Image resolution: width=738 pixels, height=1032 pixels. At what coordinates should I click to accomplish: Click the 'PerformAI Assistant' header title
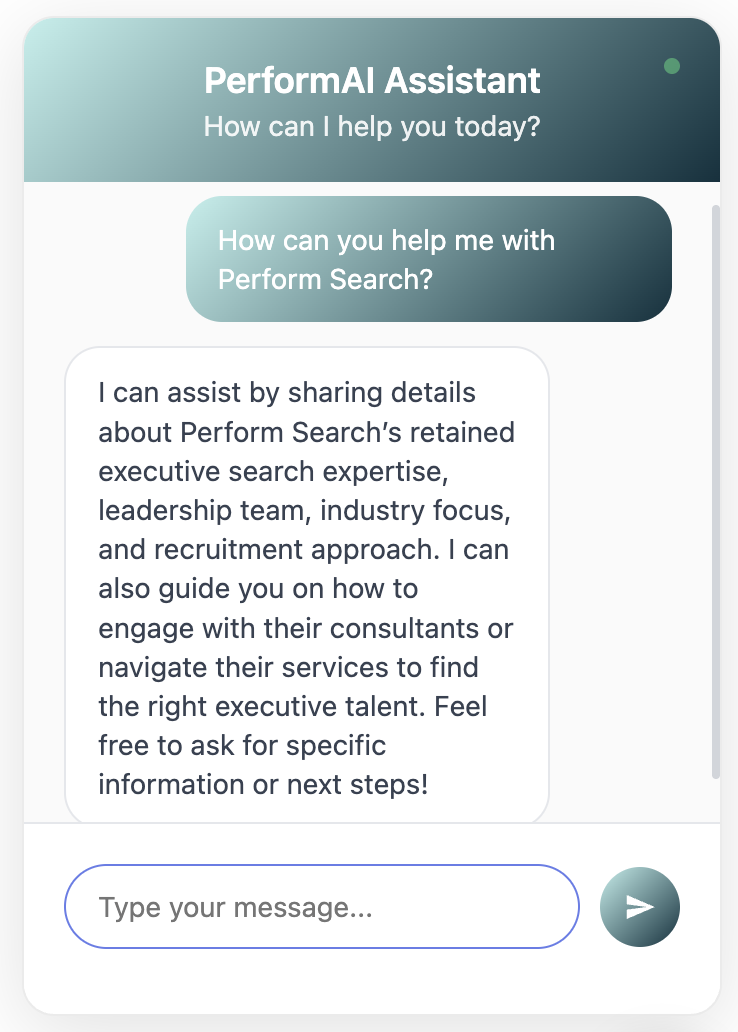372,80
